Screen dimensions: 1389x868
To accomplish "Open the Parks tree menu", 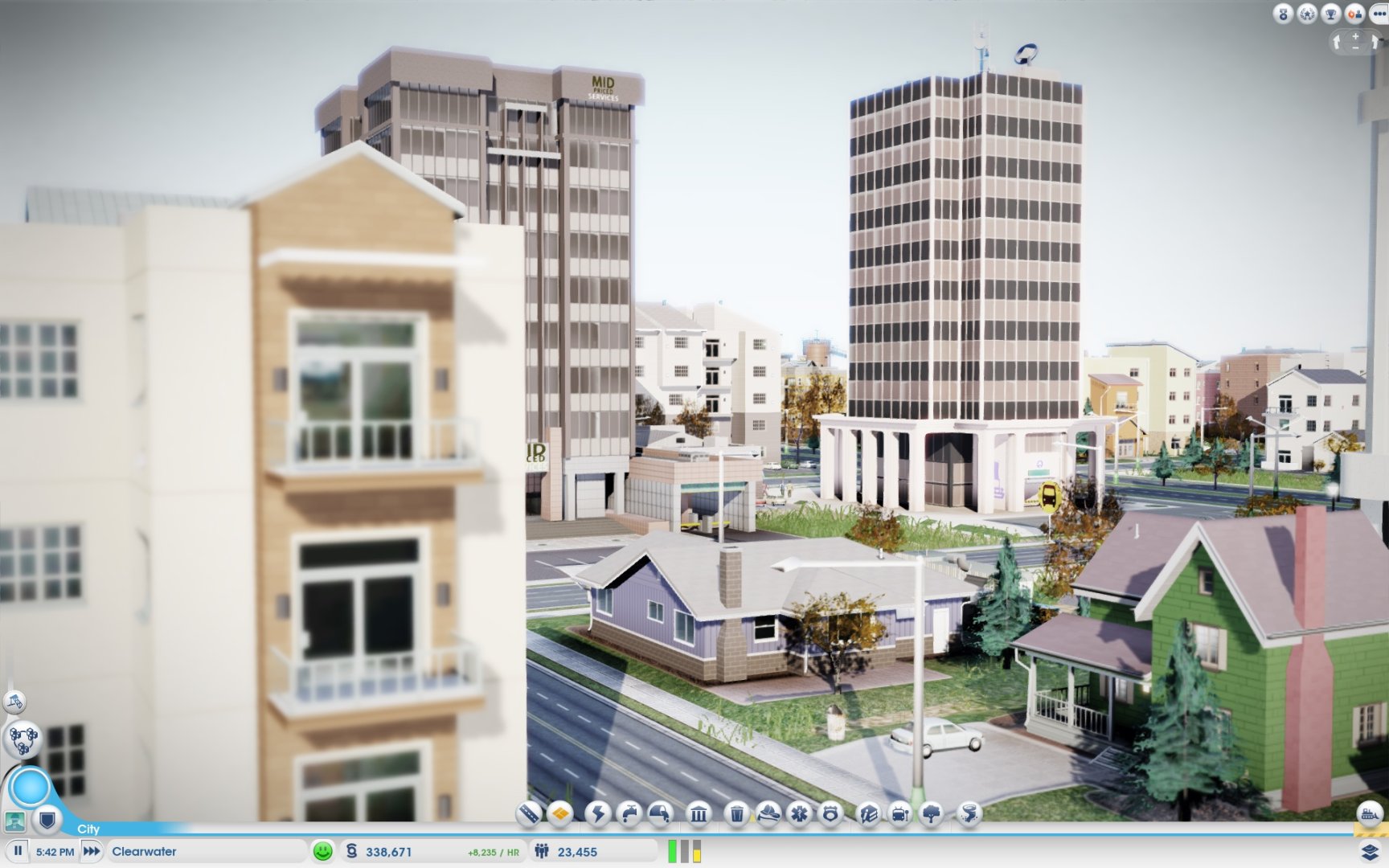I will [932, 814].
